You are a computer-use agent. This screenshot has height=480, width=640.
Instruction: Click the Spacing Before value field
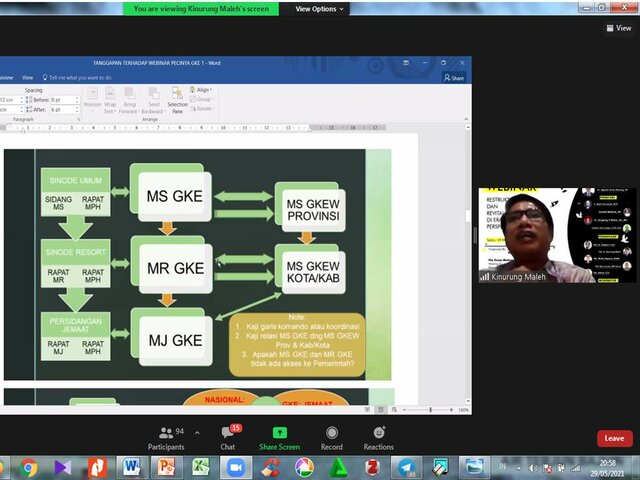pos(62,100)
